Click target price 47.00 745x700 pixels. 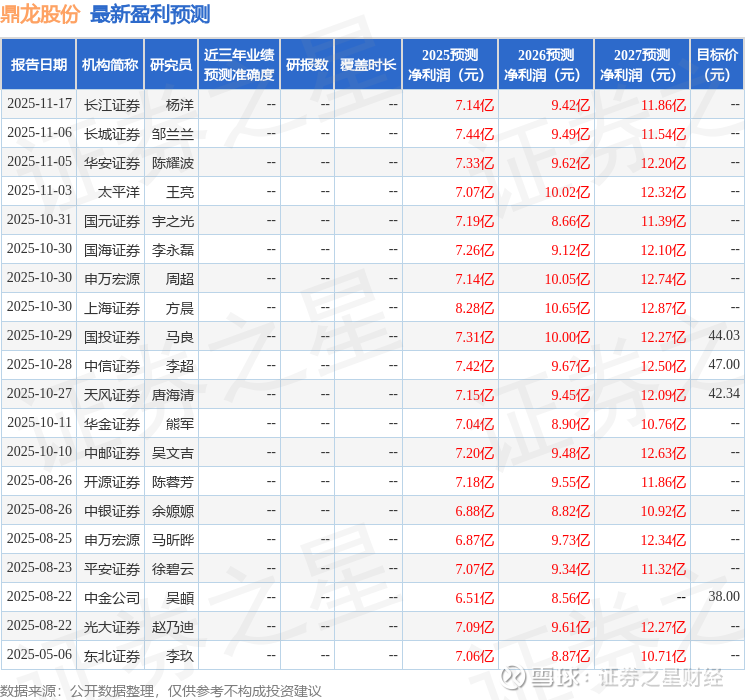click(x=724, y=364)
